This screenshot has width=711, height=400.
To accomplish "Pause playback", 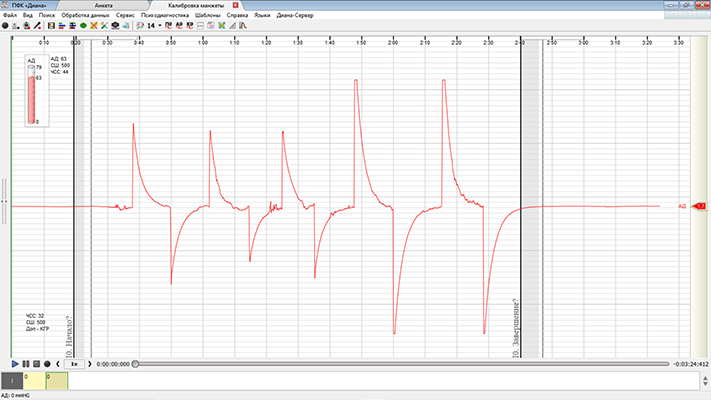I will tap(26, 364).
